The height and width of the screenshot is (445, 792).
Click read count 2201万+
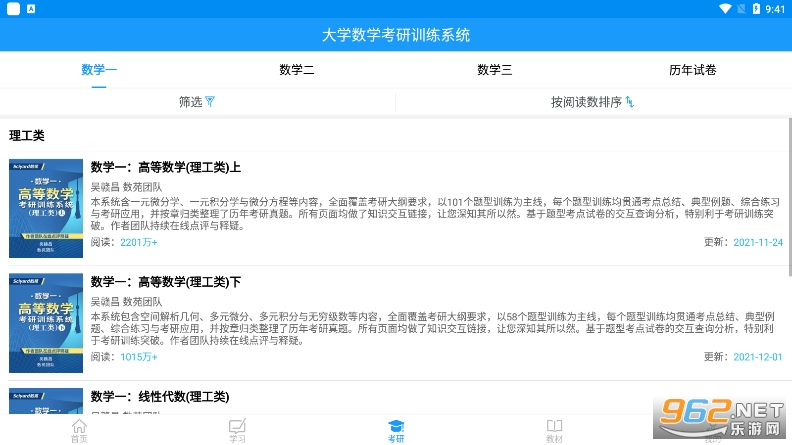tap(139, 242)
